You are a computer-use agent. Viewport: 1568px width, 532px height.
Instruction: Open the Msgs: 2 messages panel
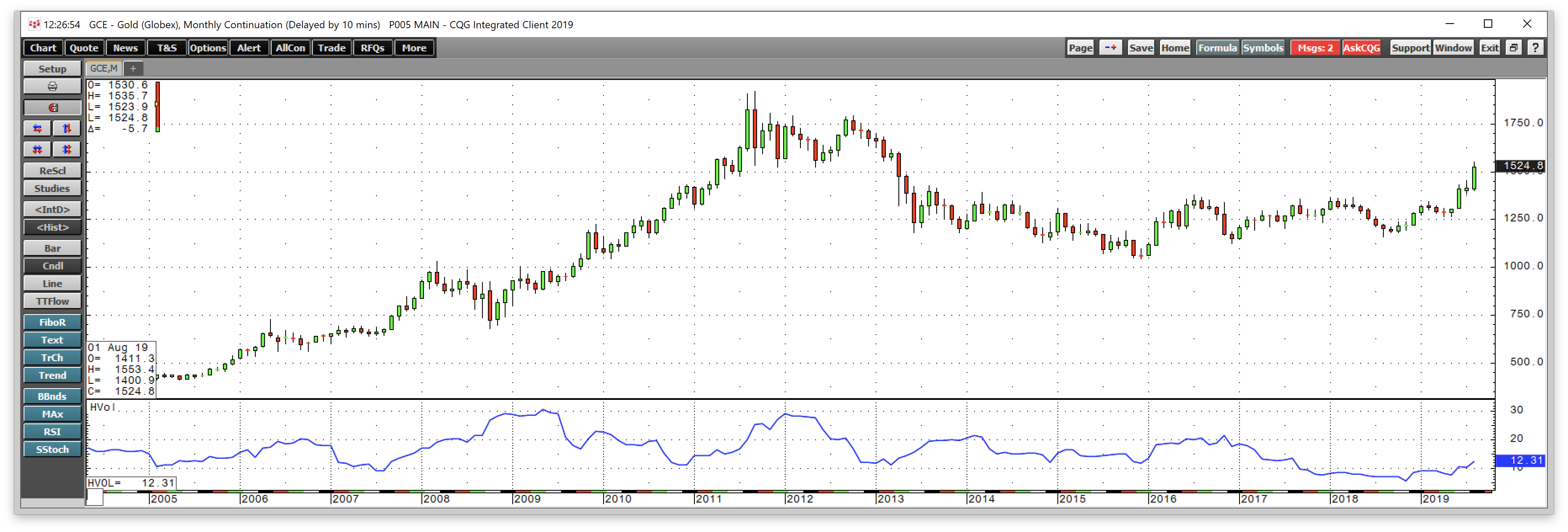click(x=1315, y=48)
